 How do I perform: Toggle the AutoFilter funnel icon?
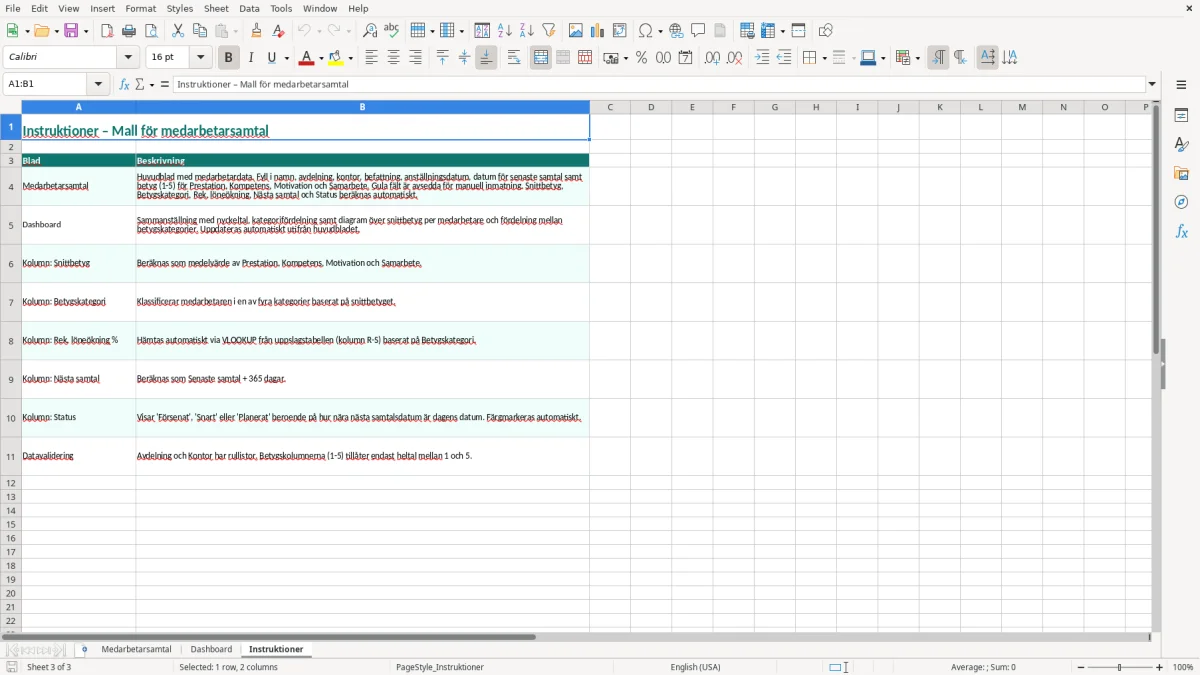tap(549, 31)
